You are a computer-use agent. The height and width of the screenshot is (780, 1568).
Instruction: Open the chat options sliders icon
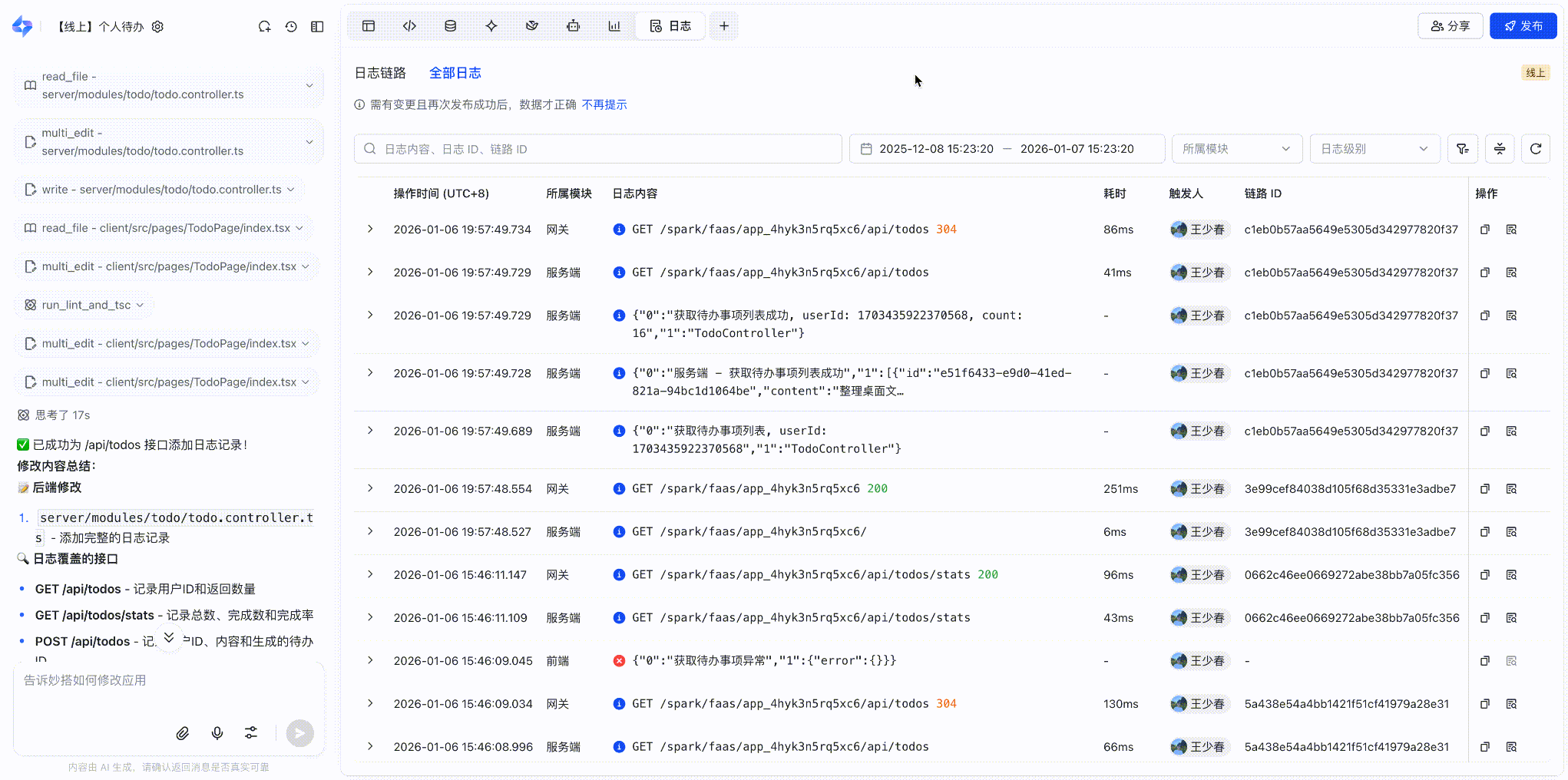tap(251, 733)
